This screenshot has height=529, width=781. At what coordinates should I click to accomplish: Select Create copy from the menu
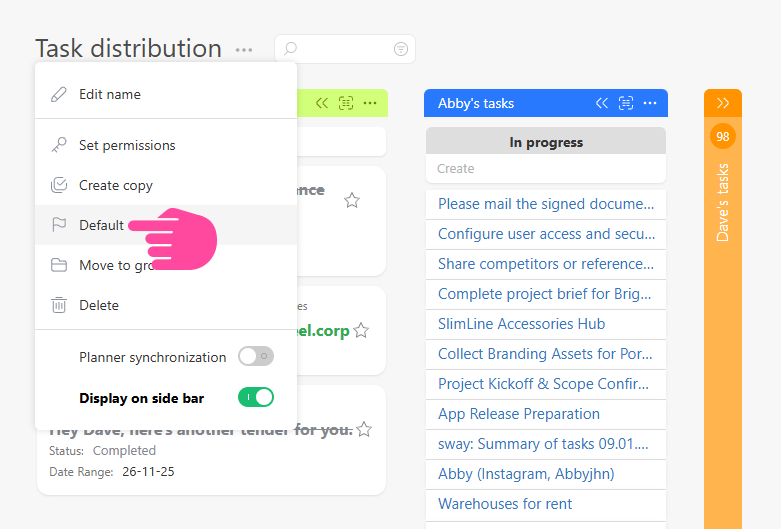click(x=115, y=185)
